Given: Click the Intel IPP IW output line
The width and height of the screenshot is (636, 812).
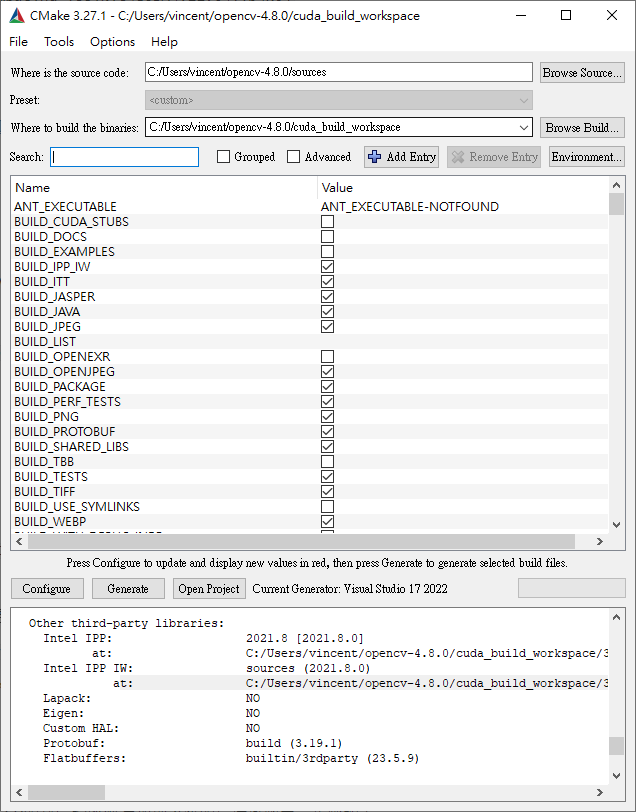Looking at the screenshot, I should [x=206, y=668].
